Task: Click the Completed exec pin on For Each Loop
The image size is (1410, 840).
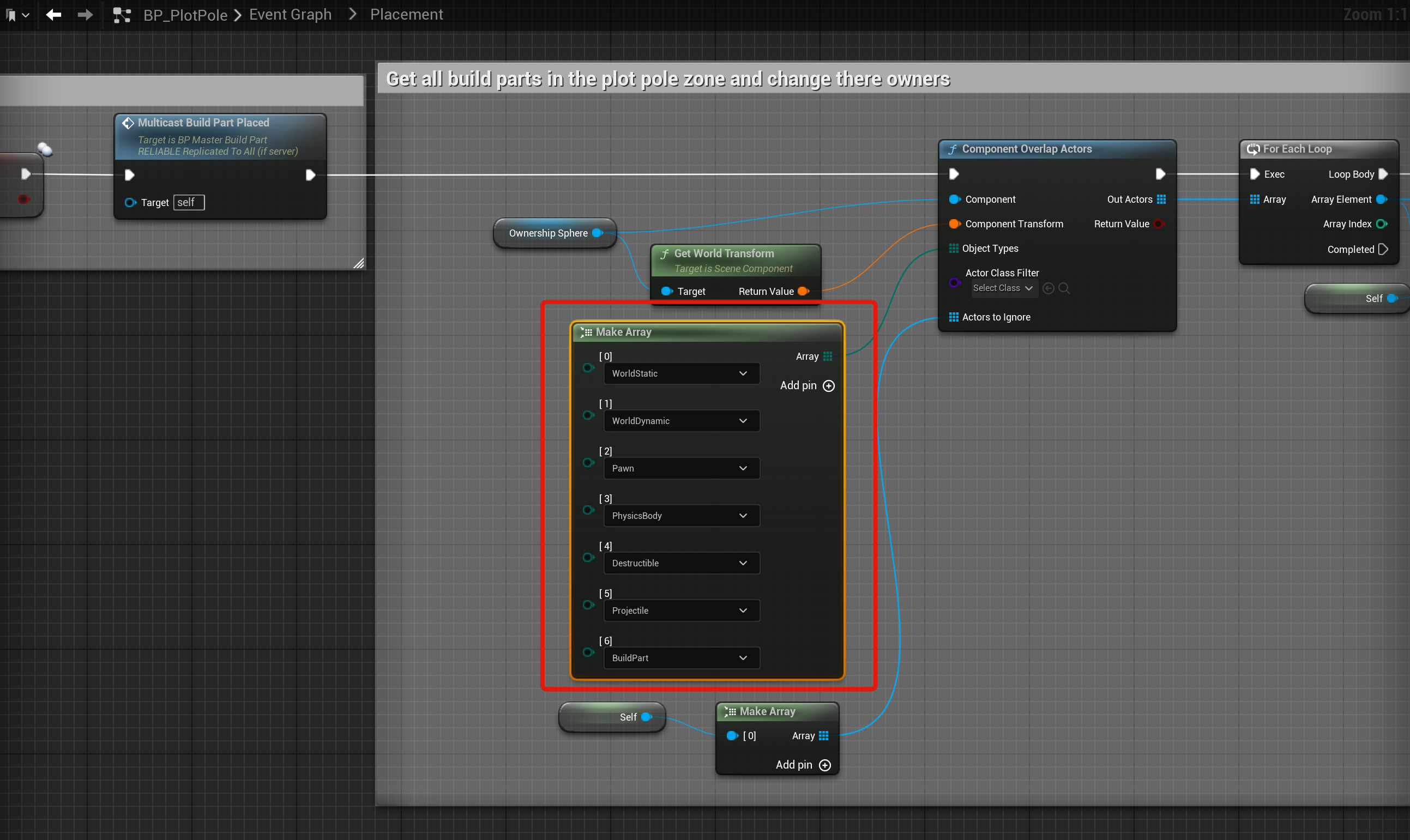Action: coord(1383,250)
